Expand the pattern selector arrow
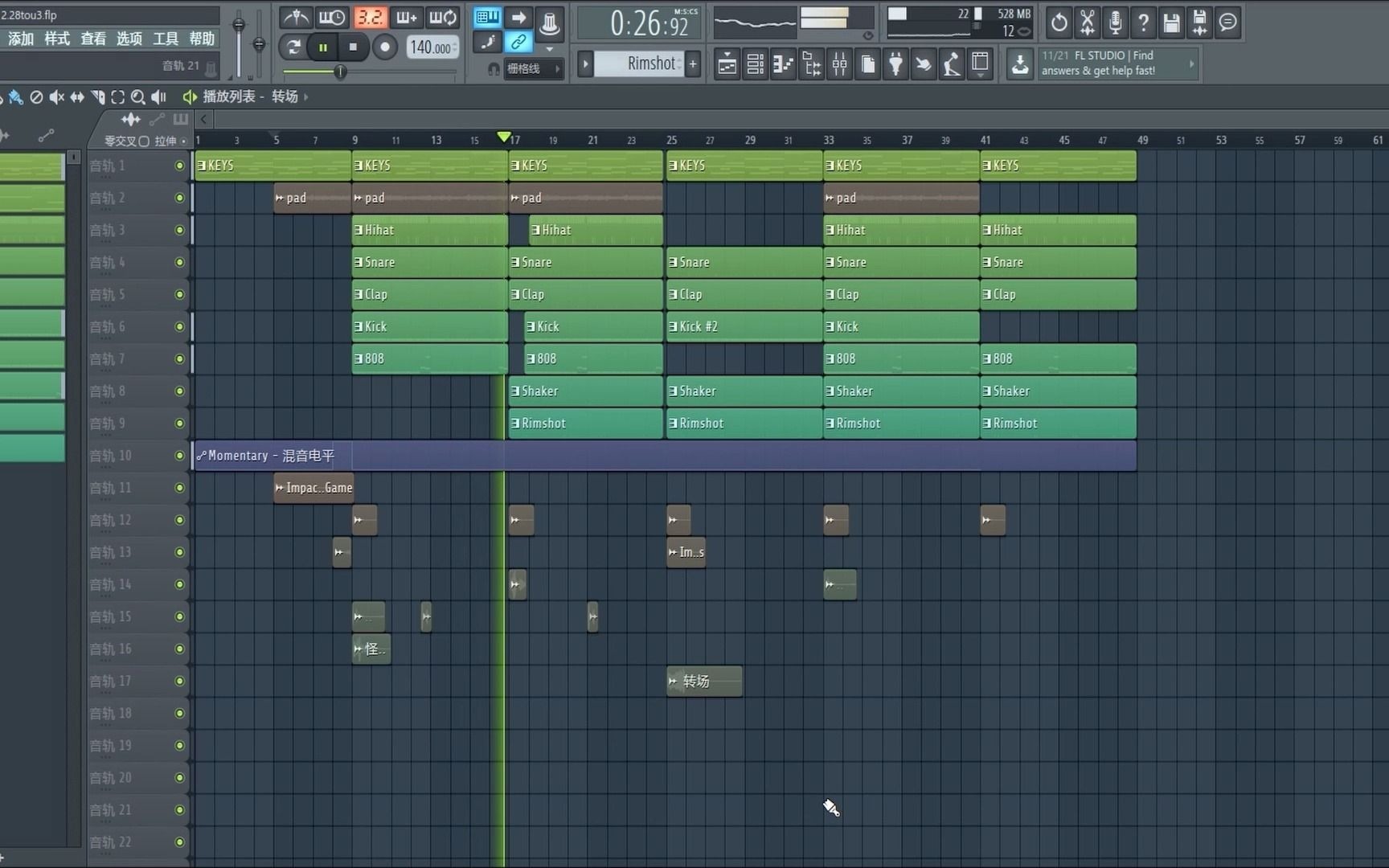Viewport: 1389px width, 868px height. 586,63
